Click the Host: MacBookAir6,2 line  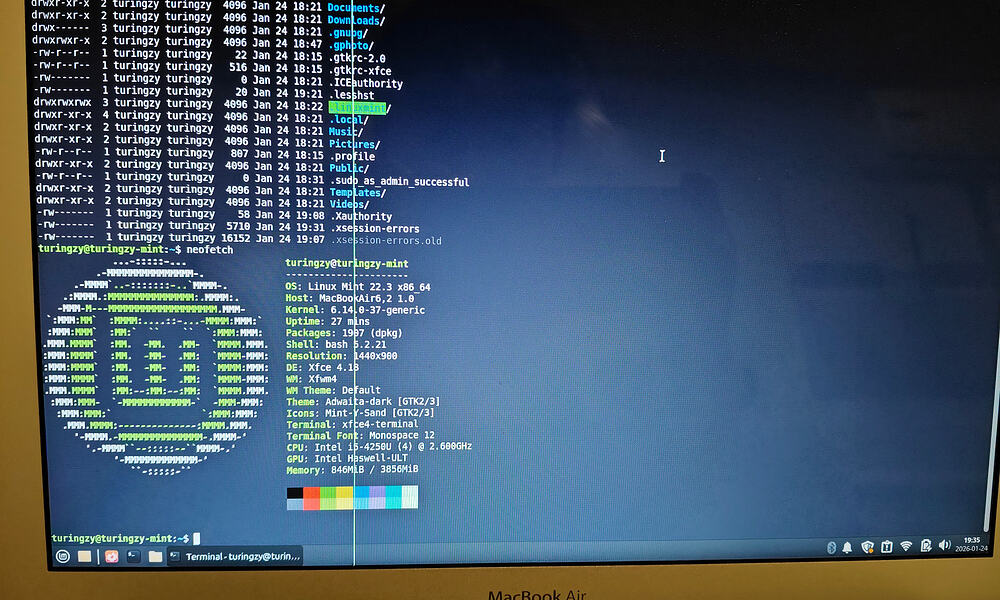pos(349,298)
